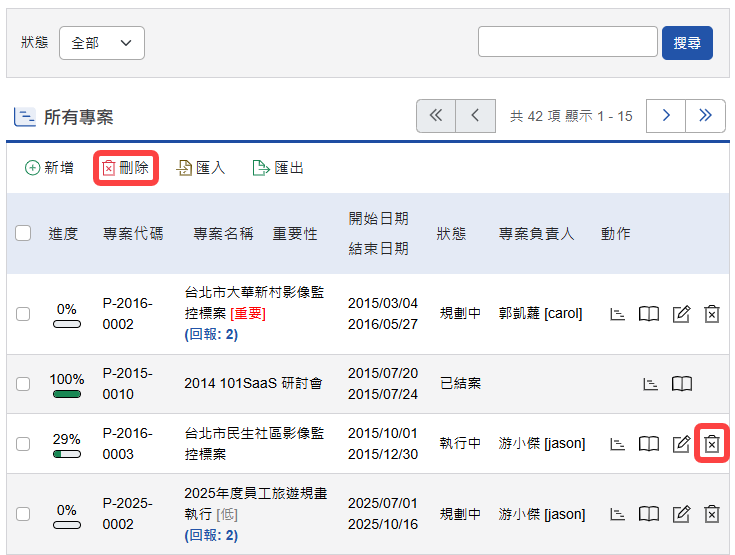Click edit icon for project P-2016-0003
Screen dimensions: 735x555
click(681, 443)
